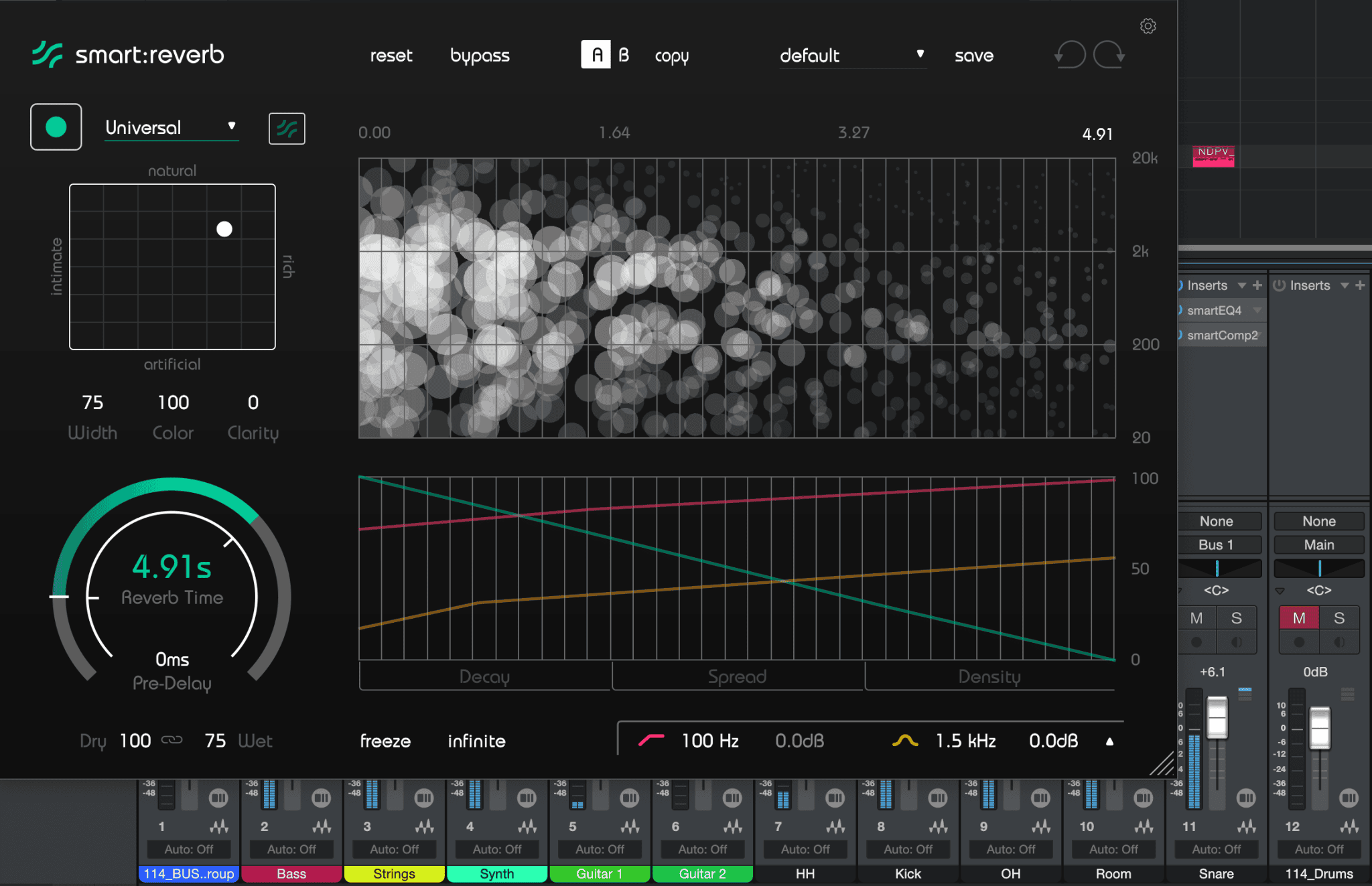1372x886 pixels.
Task: Click the yellow bell filter icon near 1.5 kHz
Action: click(x=906, y=740)
